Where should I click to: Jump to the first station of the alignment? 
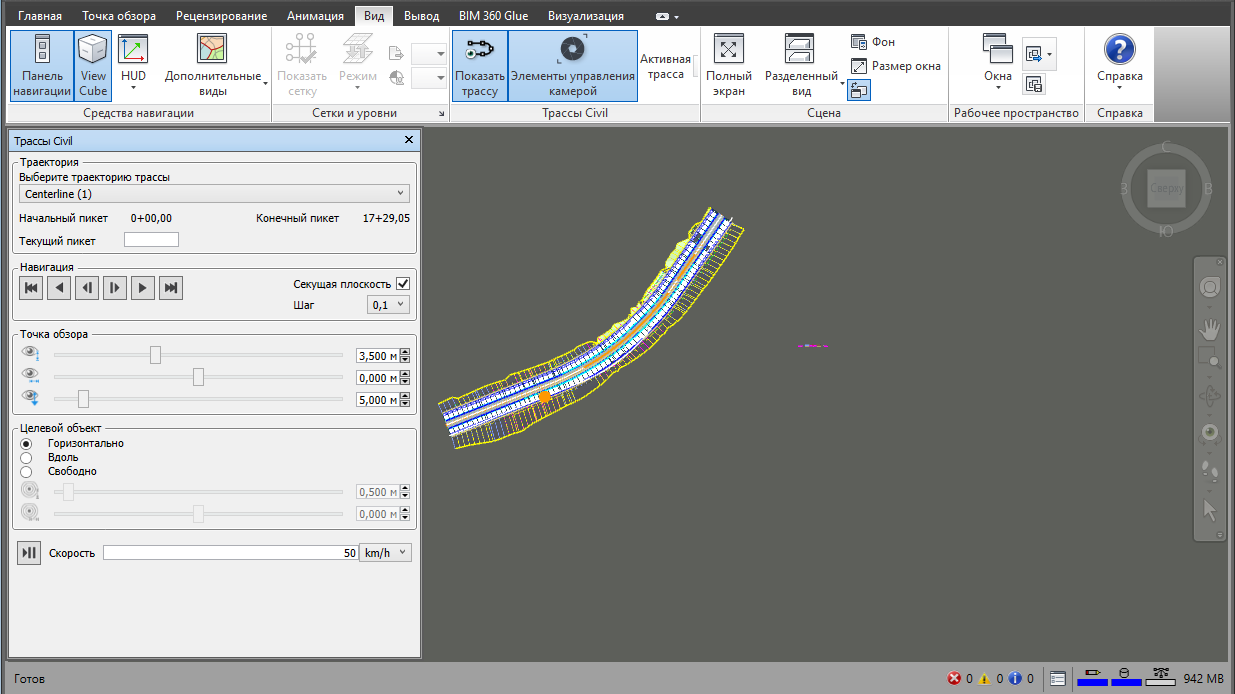pos(32,288)
